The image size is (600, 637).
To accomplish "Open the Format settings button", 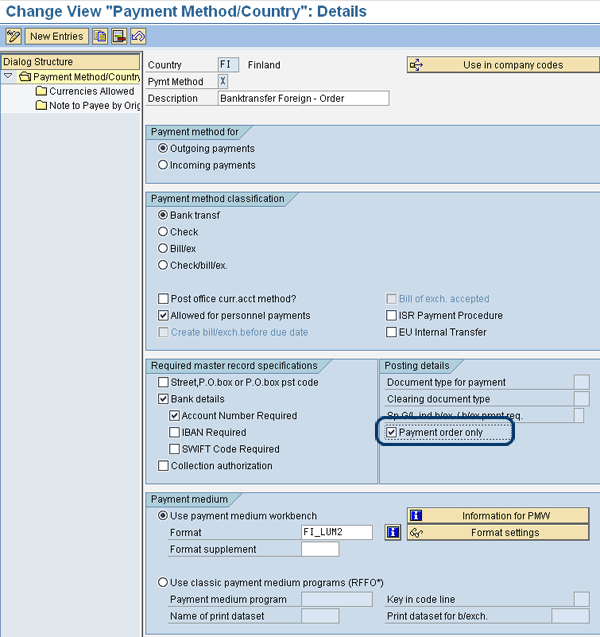I will pyautogui.click(x=497, y=532).
